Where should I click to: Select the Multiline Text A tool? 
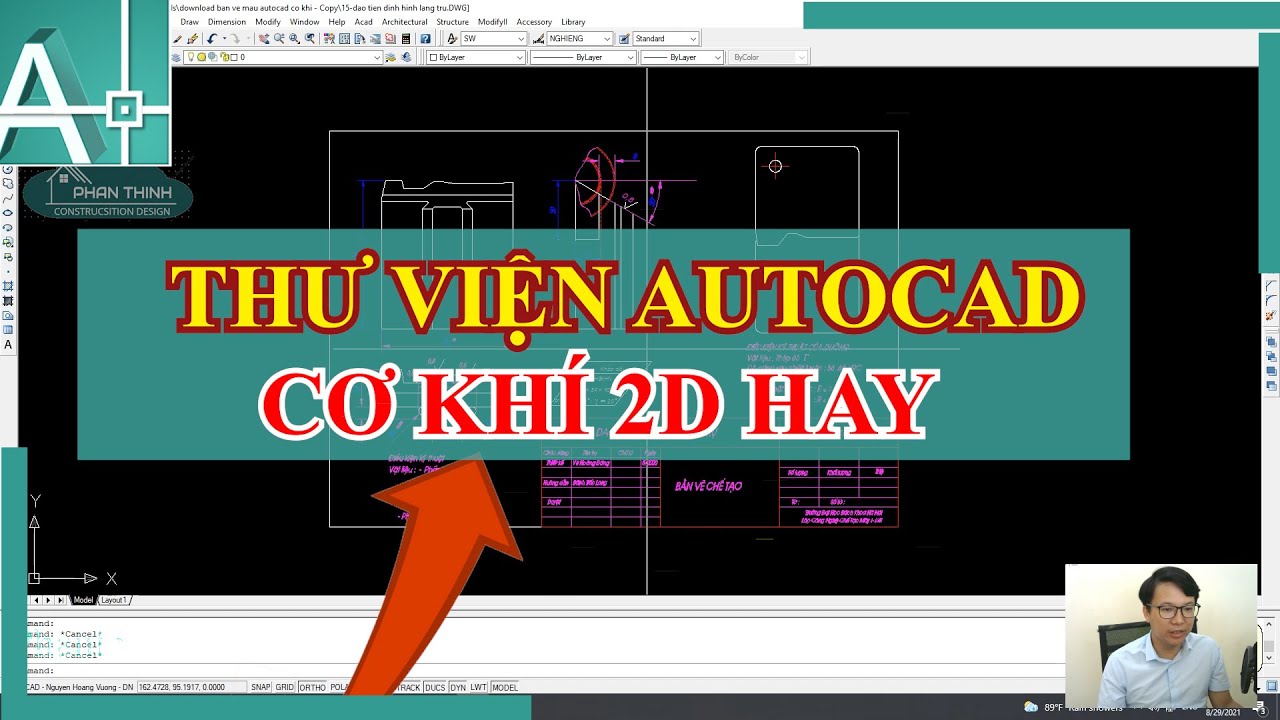(x=8, y=345)
